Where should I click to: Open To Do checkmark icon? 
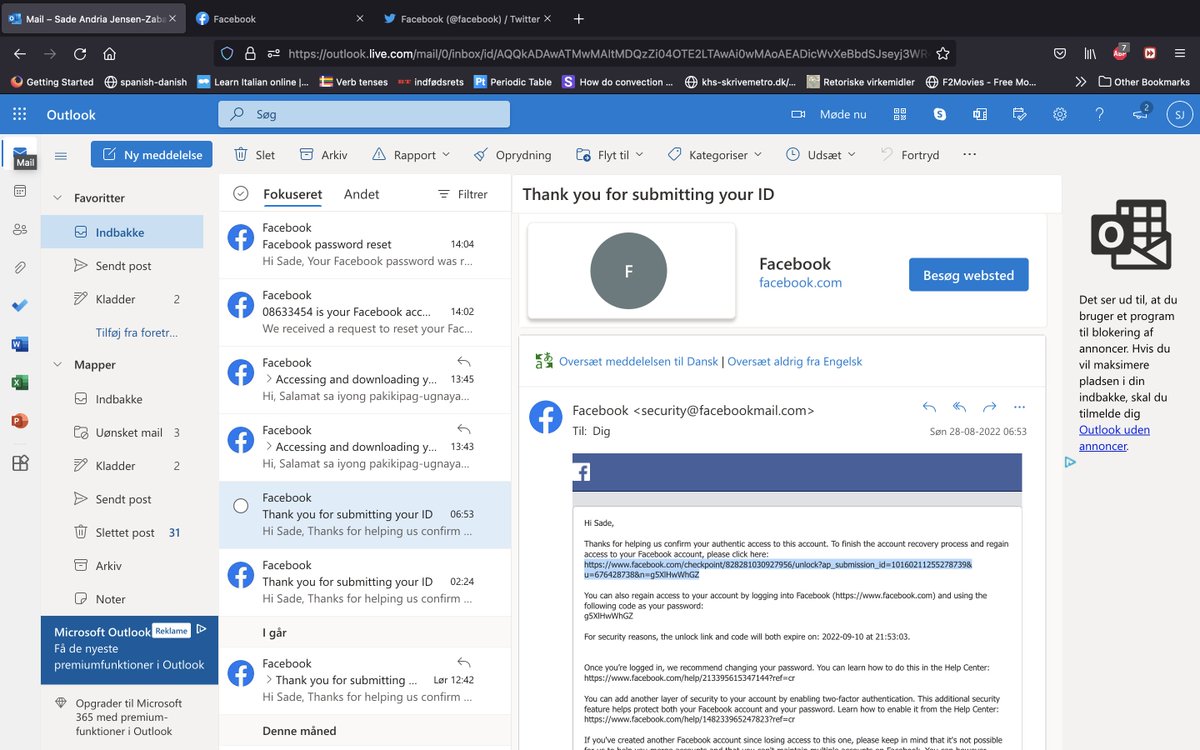(20, 305)
